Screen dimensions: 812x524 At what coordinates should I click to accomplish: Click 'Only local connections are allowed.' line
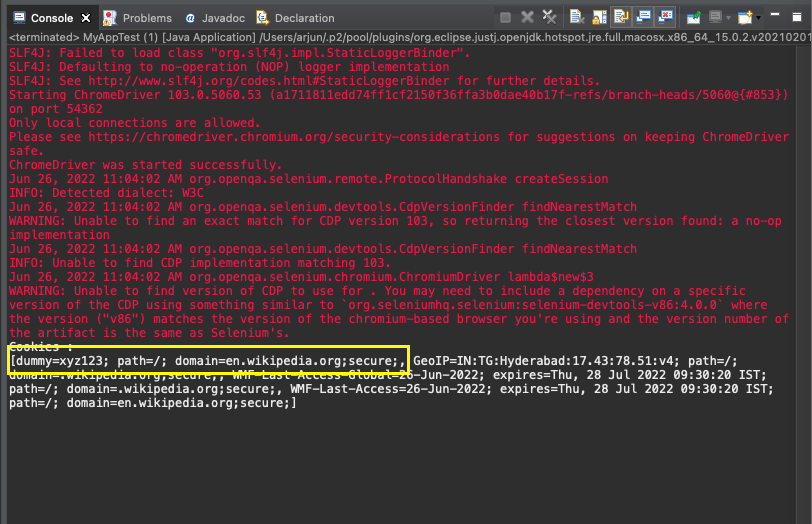tap(135, 123)
